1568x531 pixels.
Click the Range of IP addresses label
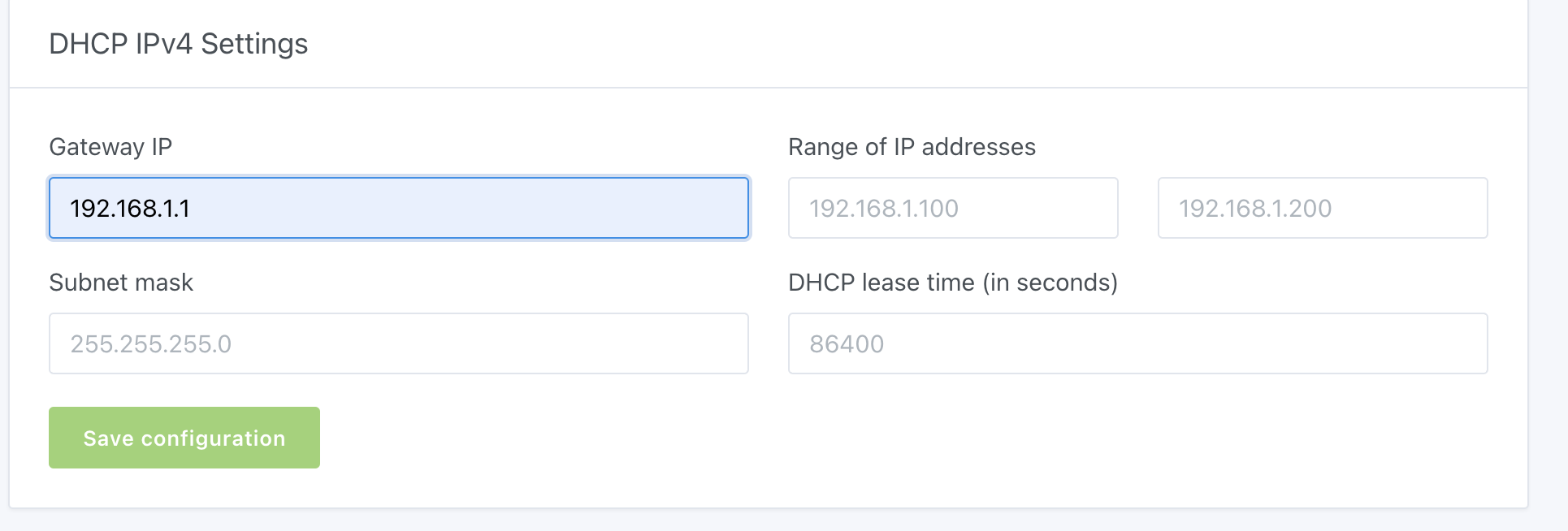click(x=912, y=147)
